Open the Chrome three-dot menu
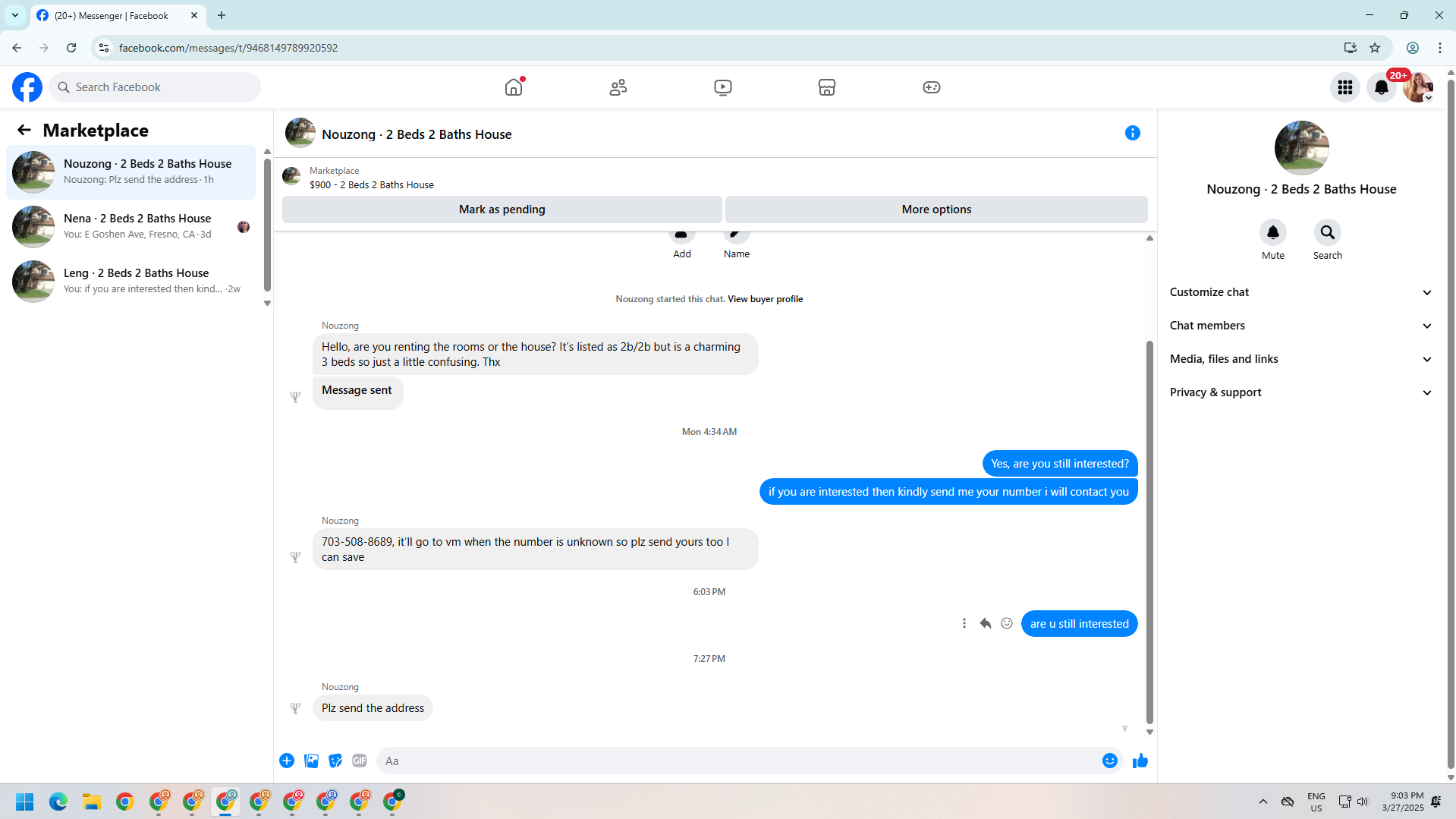This screenshot has width=1456, height=819. [1440, 48]
